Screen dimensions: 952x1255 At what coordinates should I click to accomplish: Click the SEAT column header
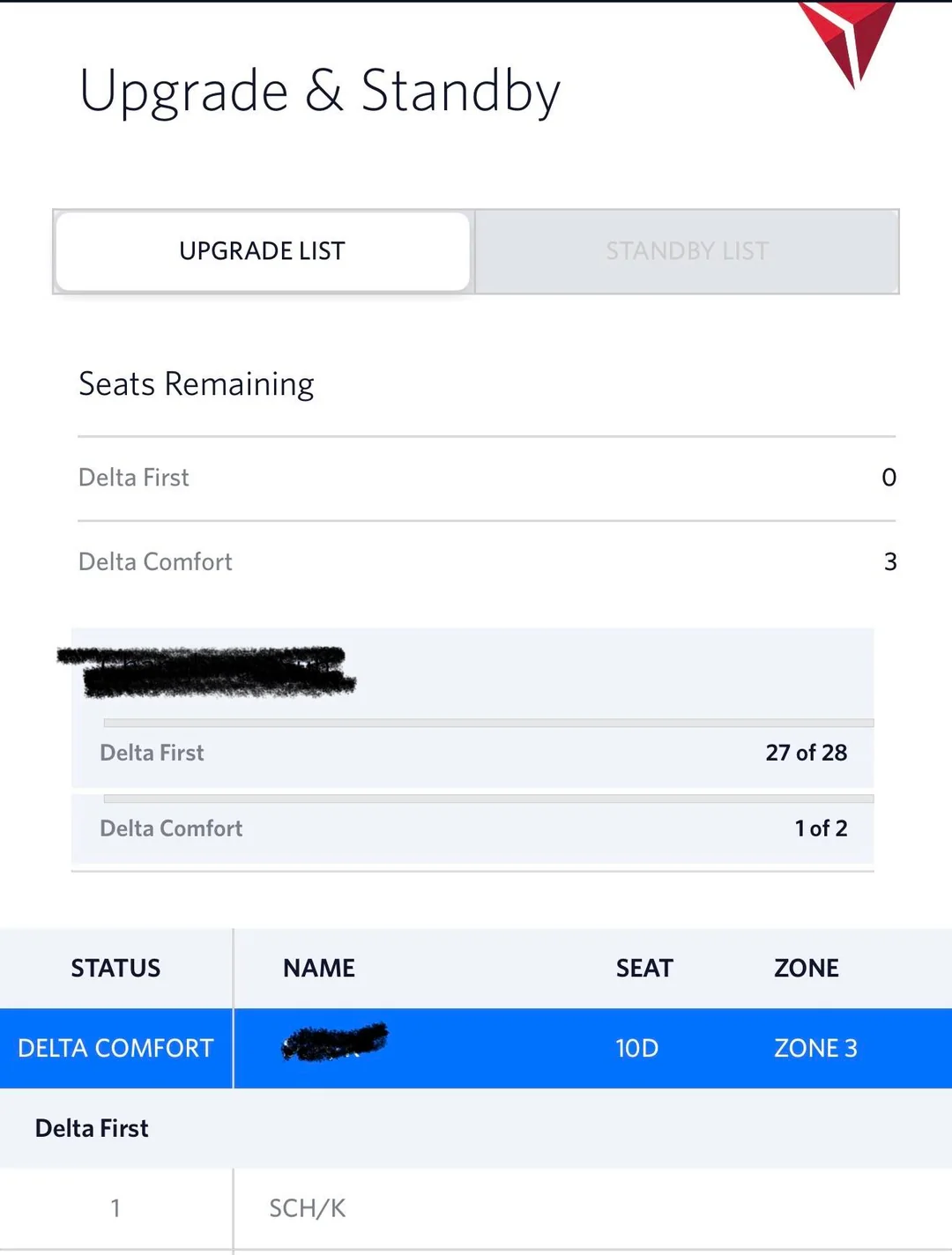pyautogui.click(x=643, y=968)
